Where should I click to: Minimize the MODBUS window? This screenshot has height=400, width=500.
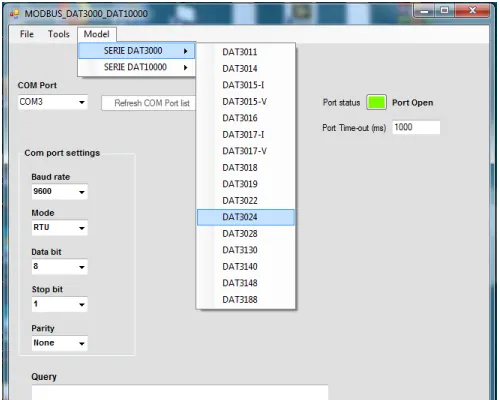click(x=424, y=11)
